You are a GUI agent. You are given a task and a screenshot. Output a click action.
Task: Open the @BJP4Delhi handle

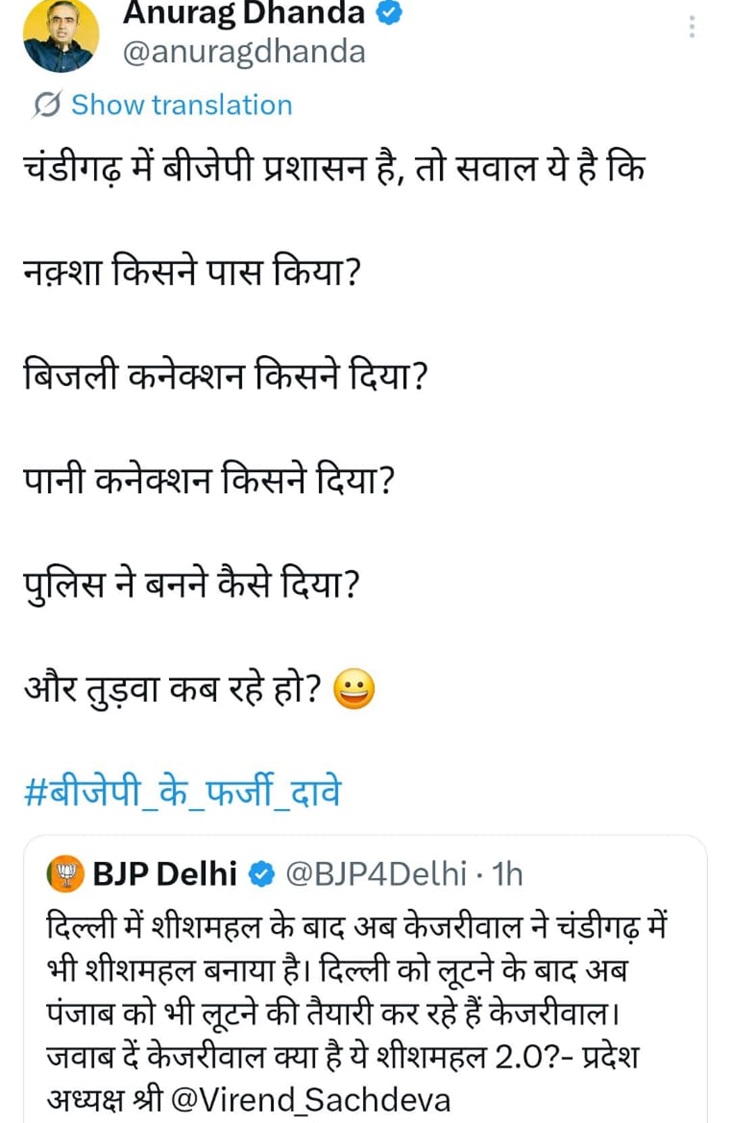(376, 875)
